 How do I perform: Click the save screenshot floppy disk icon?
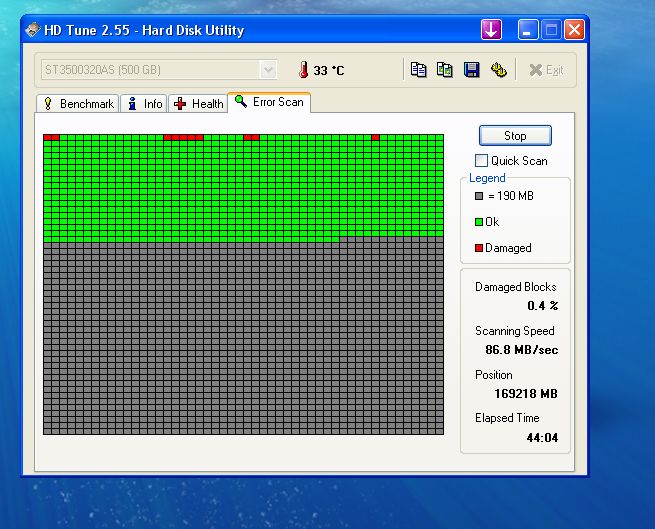(x=471, y=70)
